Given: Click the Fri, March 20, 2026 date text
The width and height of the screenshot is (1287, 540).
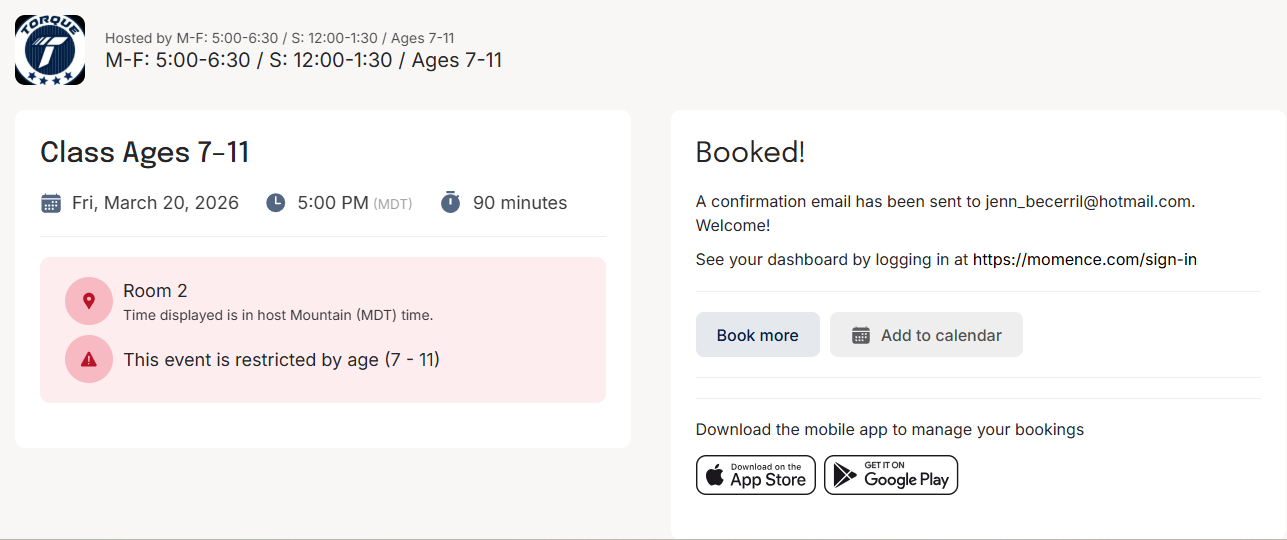Looking at the screenshot, I should point(155,203).
